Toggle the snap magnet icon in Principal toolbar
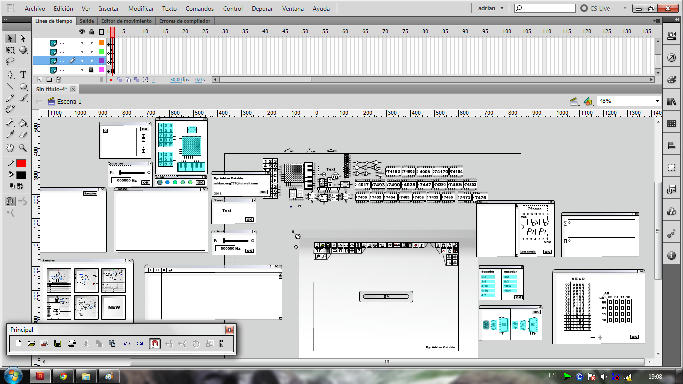683x384 pixels. 155,344
